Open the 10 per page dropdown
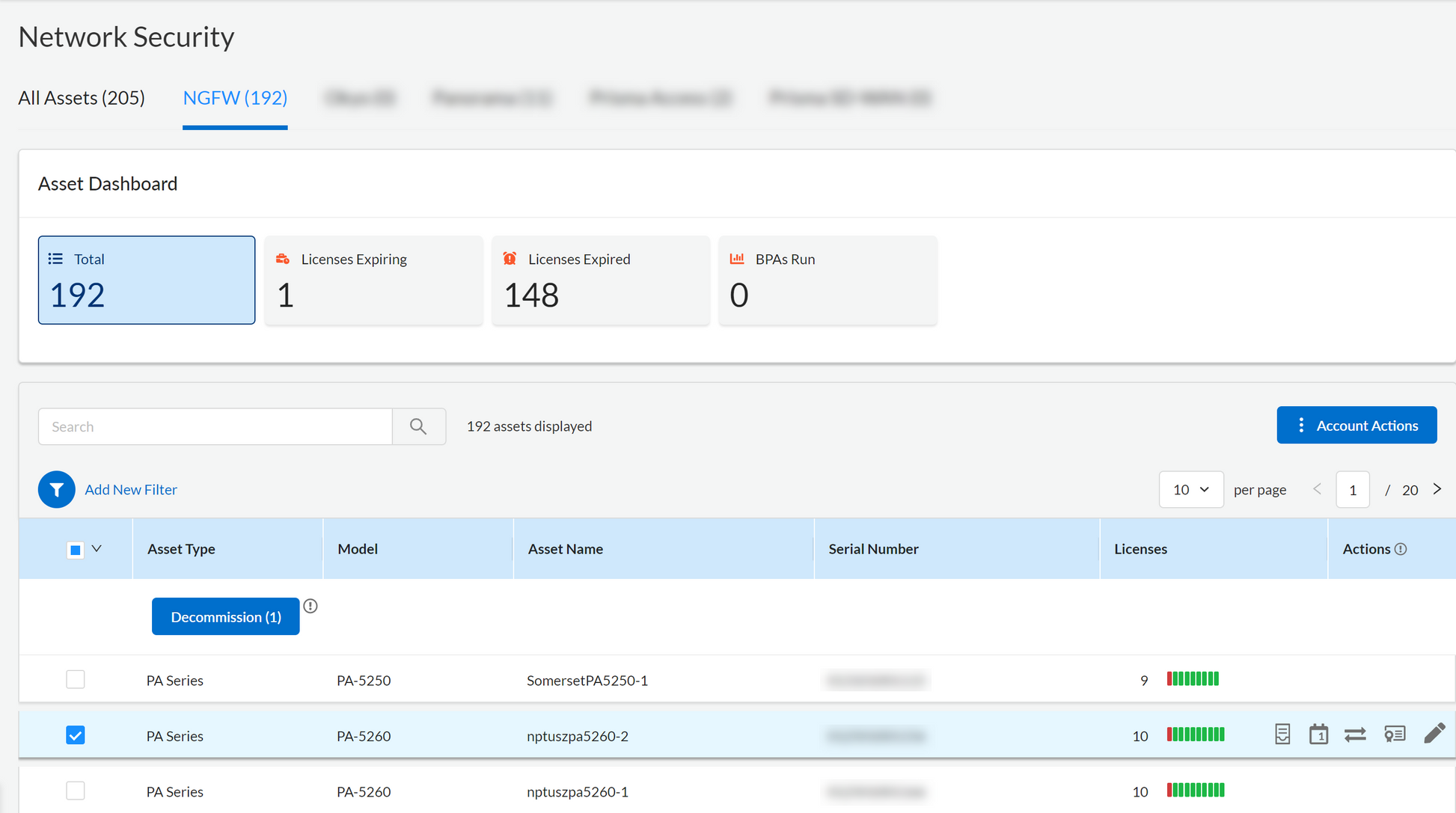1456x813 pixels. tap(1190, 489)
